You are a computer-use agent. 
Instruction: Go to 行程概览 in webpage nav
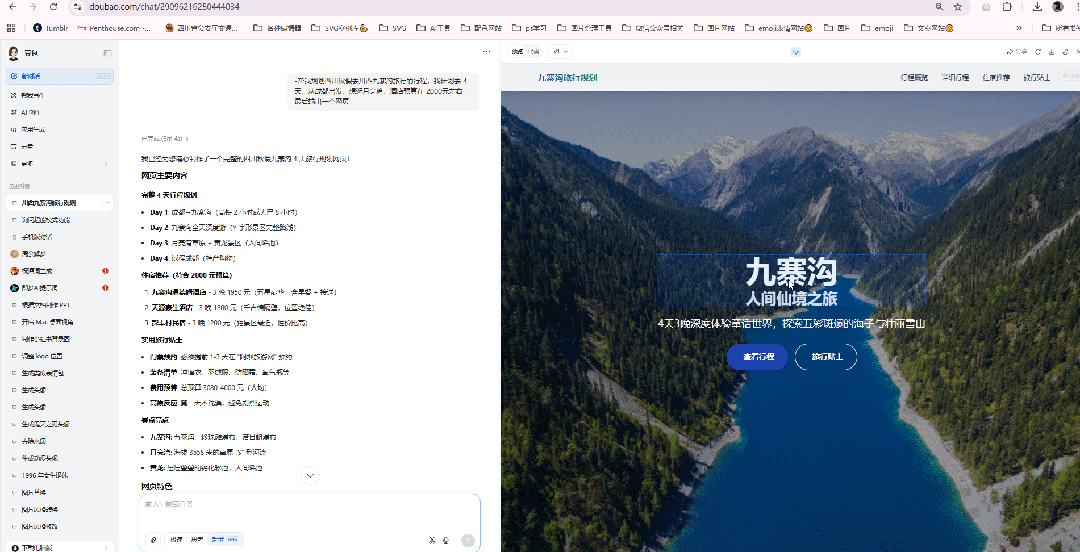click(914, 77)
